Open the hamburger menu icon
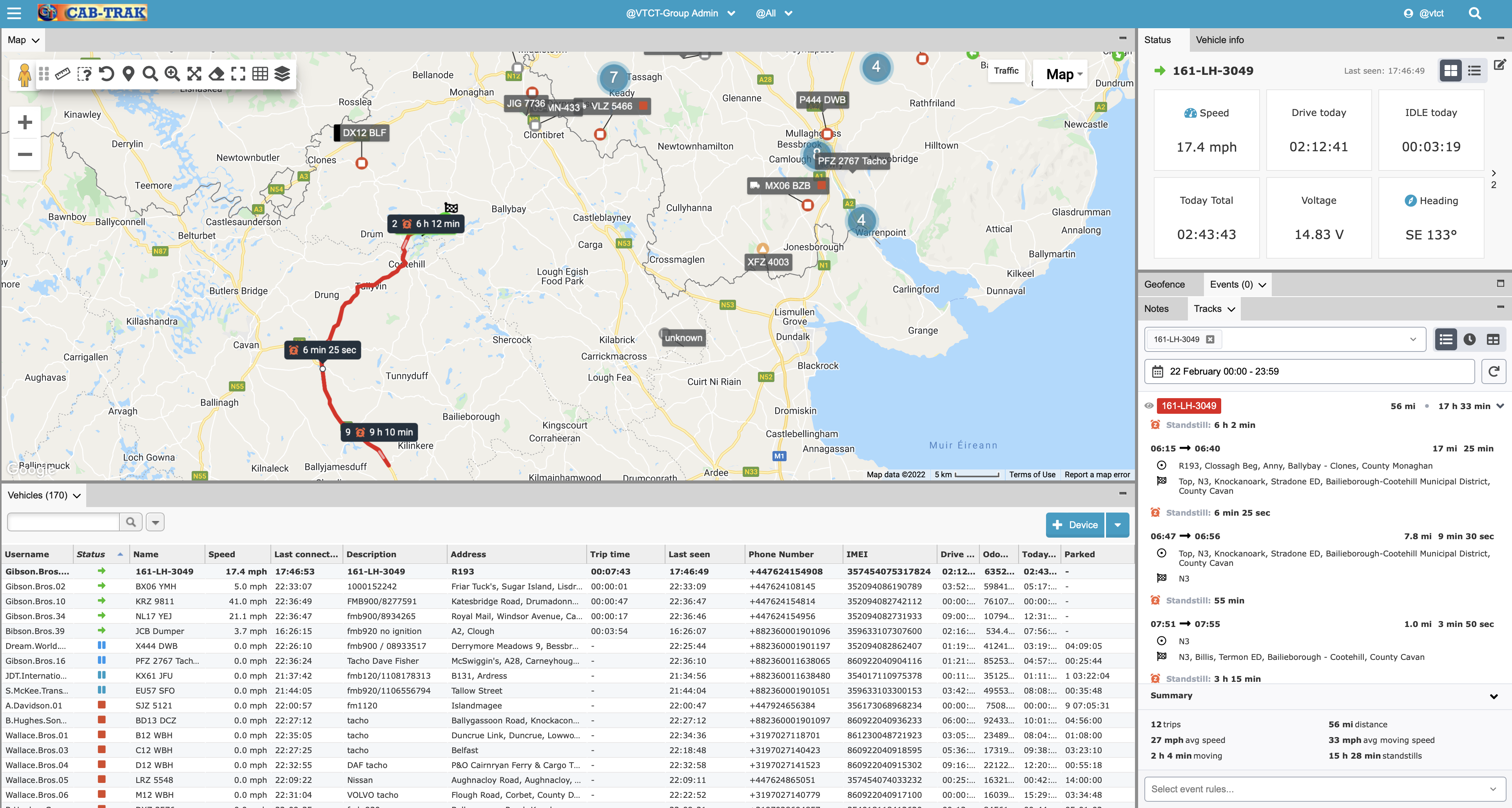Image resolution: width=1512 pixels, height=808 pixels. click(13, 13)
